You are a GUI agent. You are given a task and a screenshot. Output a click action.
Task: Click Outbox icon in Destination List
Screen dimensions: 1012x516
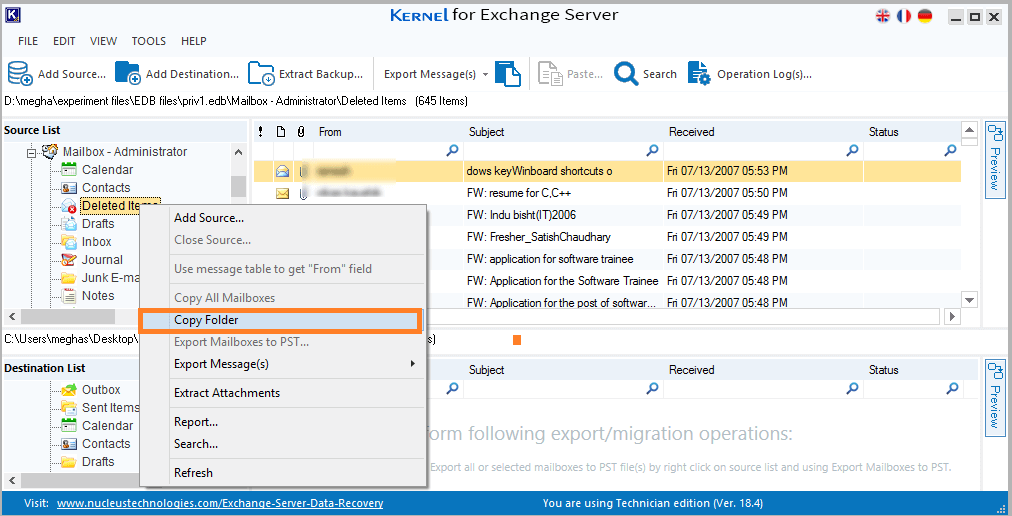[x=69, y=390]
